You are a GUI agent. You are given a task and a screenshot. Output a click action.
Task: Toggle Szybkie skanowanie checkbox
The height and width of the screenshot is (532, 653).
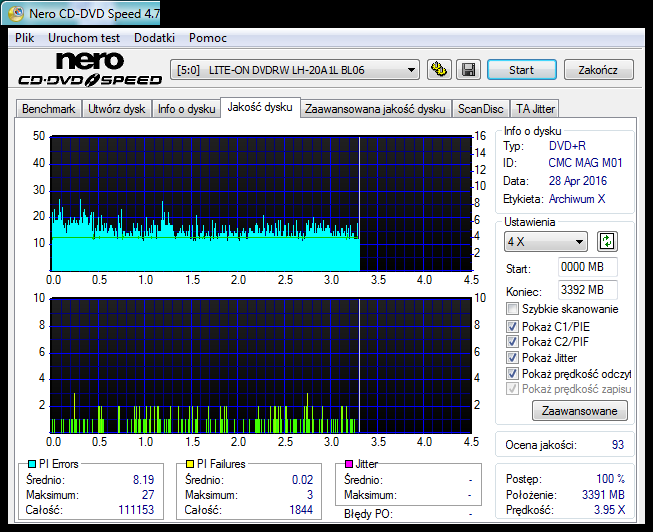pos(512,309)
